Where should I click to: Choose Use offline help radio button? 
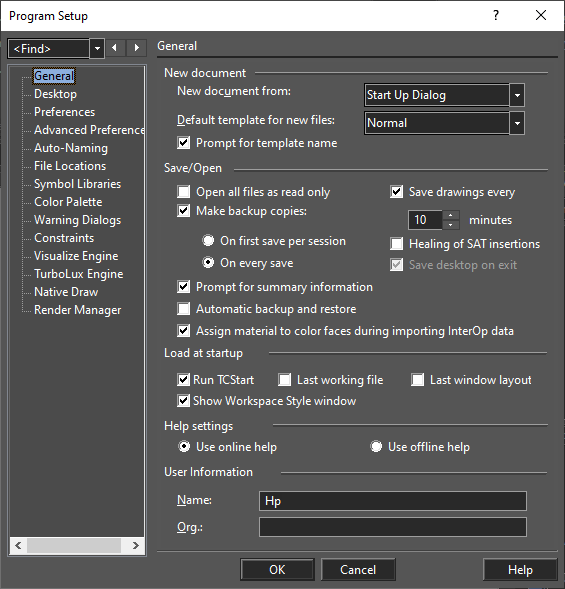tap(376, 446)
